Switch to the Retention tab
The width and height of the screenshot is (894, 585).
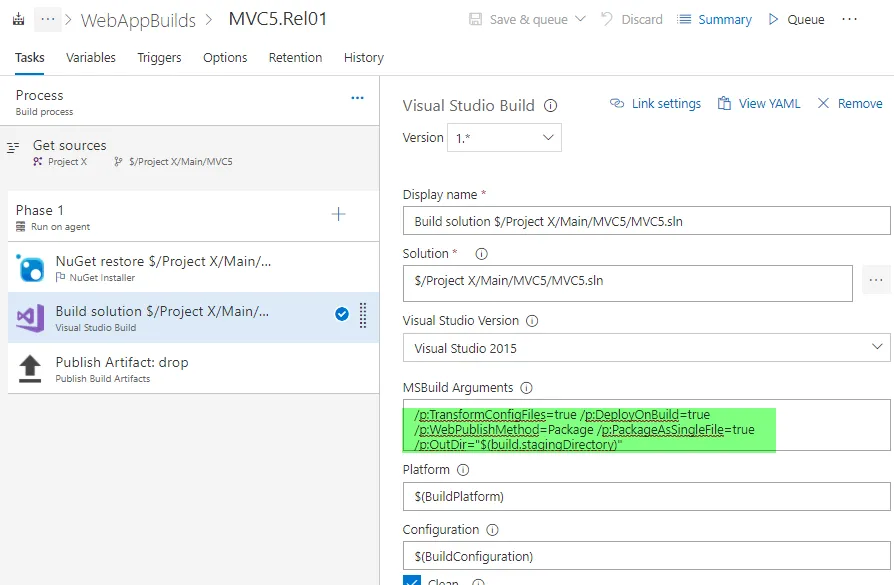pyautogui.click(x=295, y=58)
